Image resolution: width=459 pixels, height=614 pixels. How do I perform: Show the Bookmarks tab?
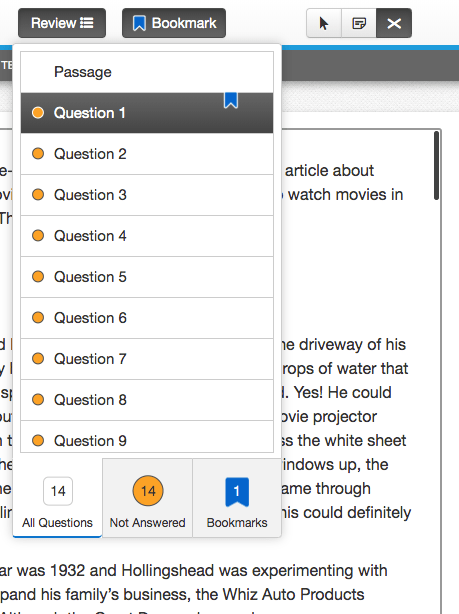click(237, 498)
